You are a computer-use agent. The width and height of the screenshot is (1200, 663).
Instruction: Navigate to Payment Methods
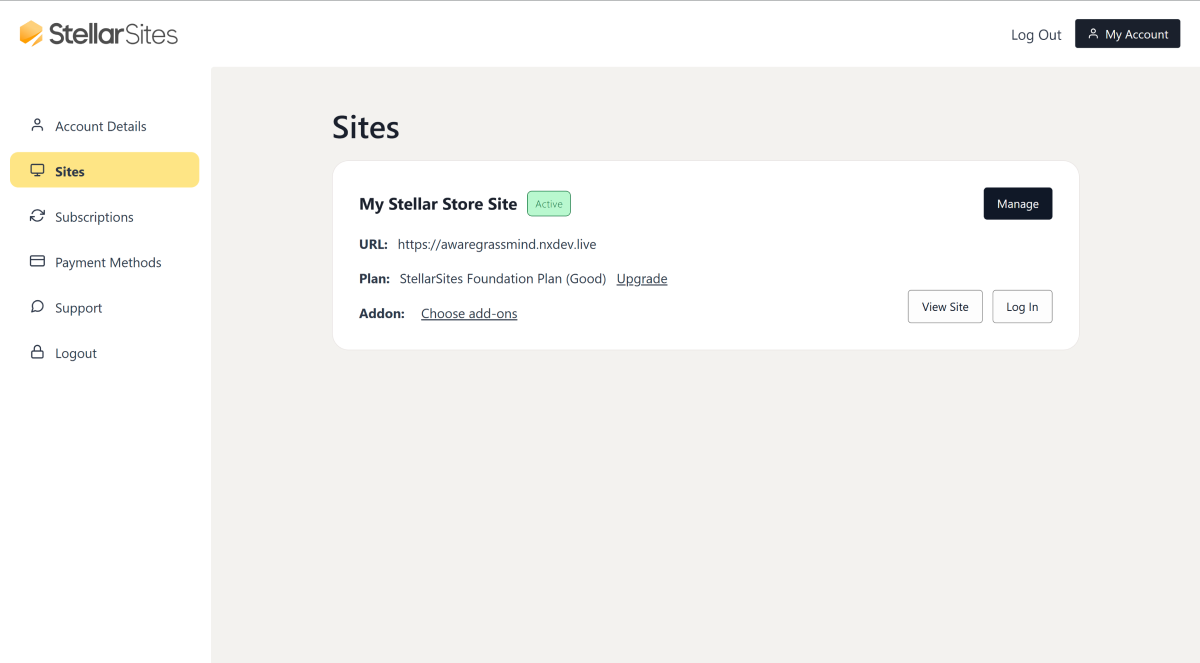pyautogui.click(x=108, y=261)
